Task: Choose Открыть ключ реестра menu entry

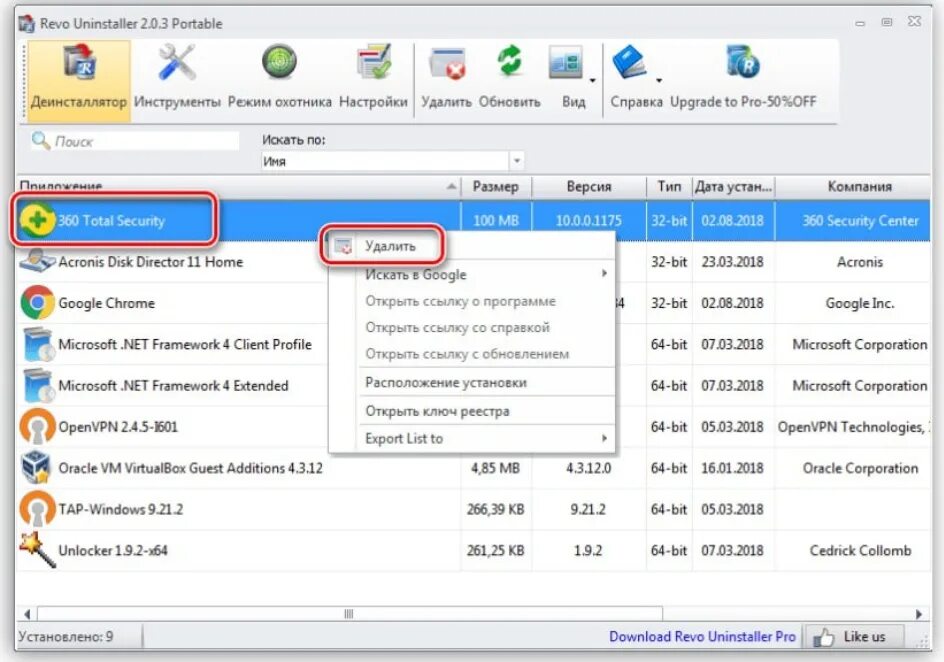Action: tap(471, 411)
